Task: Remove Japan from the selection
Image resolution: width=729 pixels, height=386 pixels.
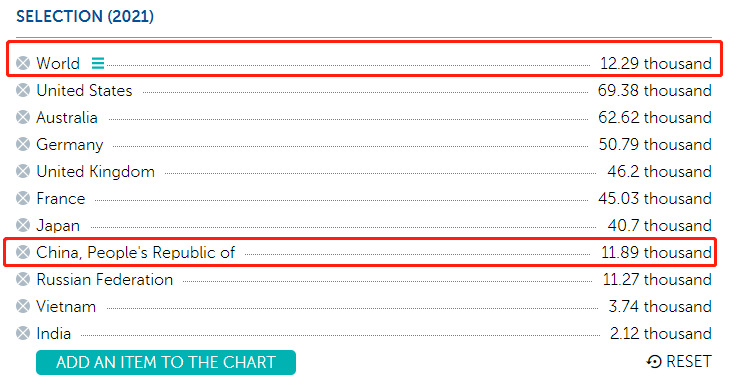Action: 23,225
